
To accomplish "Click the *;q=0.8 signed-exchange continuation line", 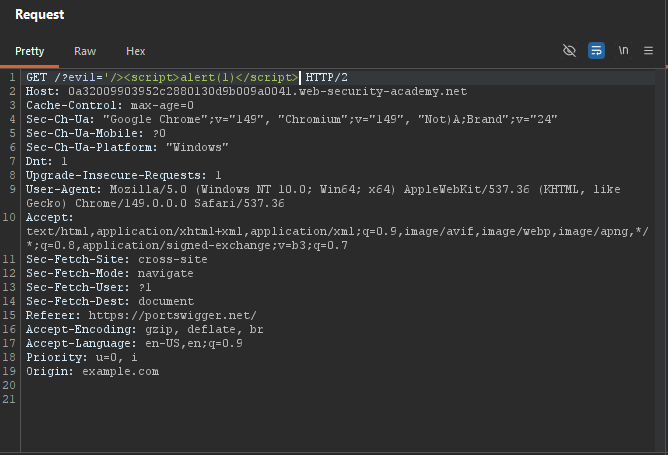I will coord(187,245).
